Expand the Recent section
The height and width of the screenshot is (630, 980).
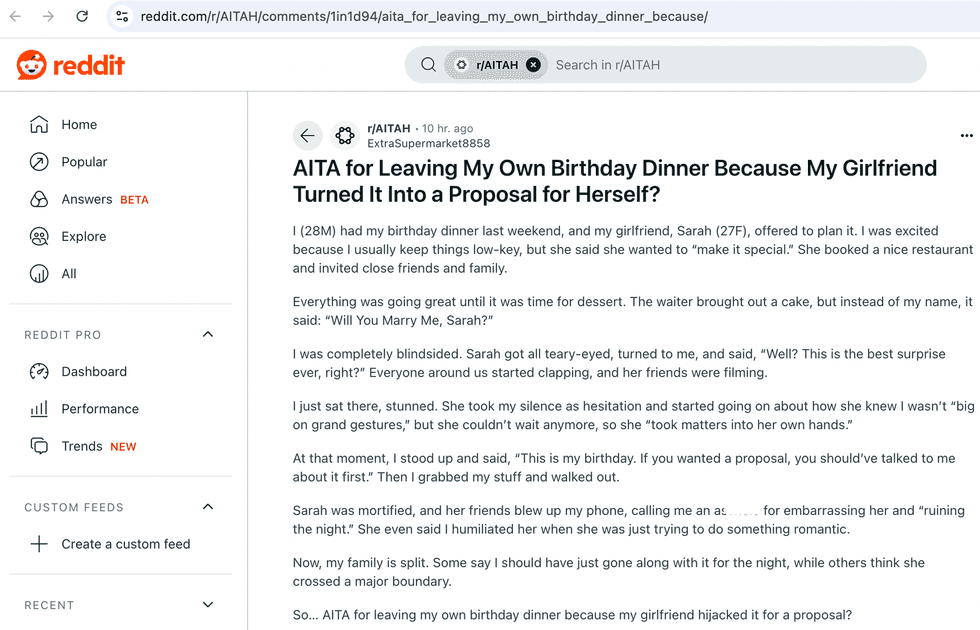coord(208,604)
